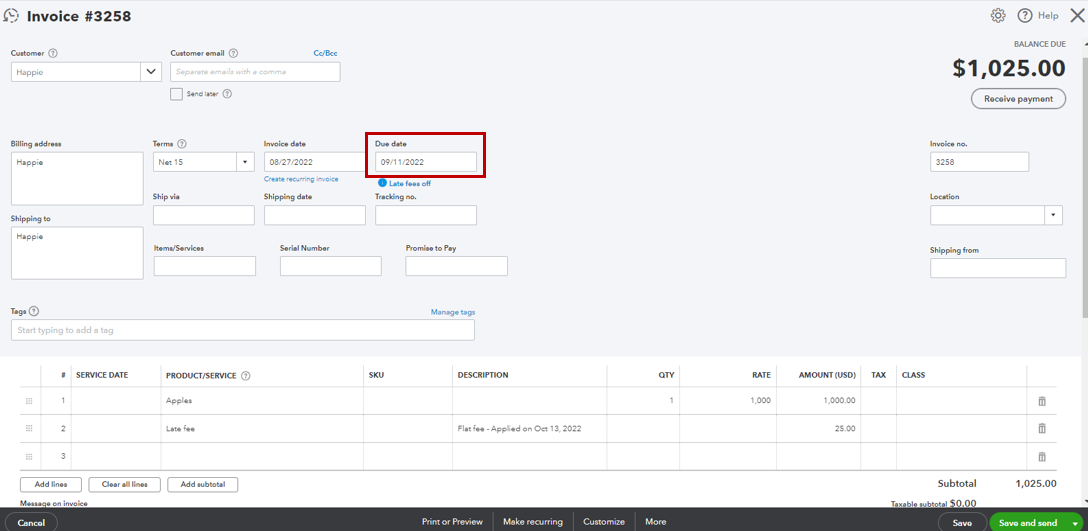The width and height of the screenshot is (1088, 531).
Task: Open the settings gear icon
Action: click(x=997, y=16)
